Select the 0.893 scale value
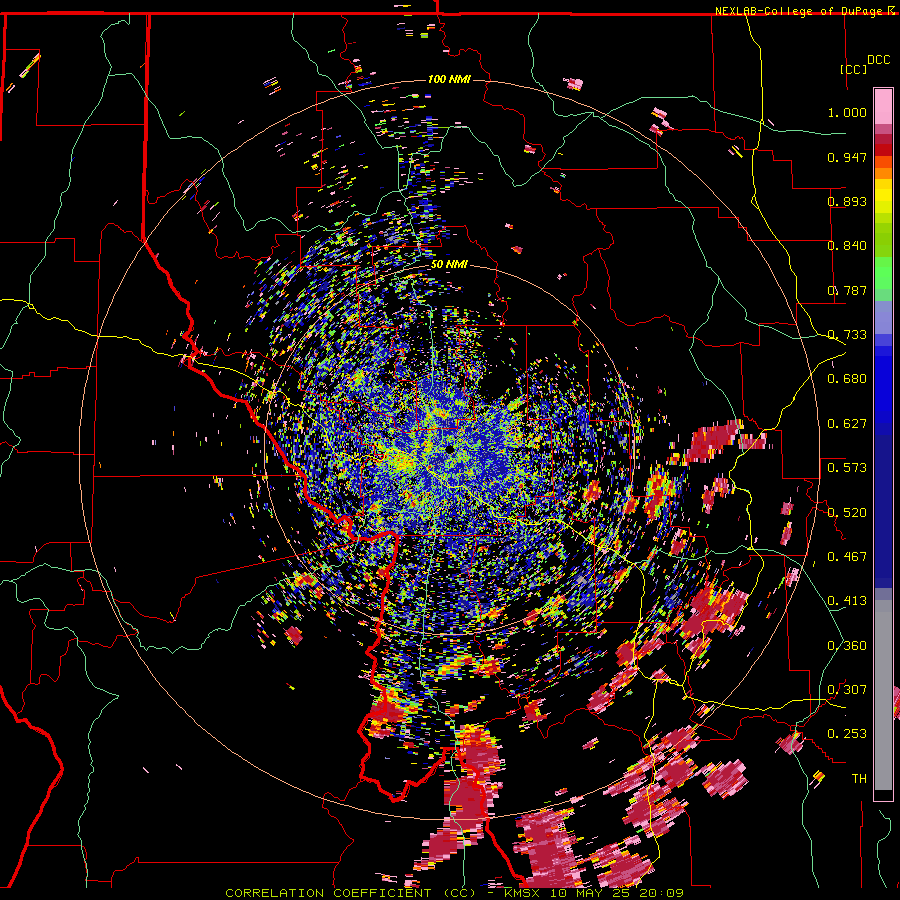 [847, 201]
